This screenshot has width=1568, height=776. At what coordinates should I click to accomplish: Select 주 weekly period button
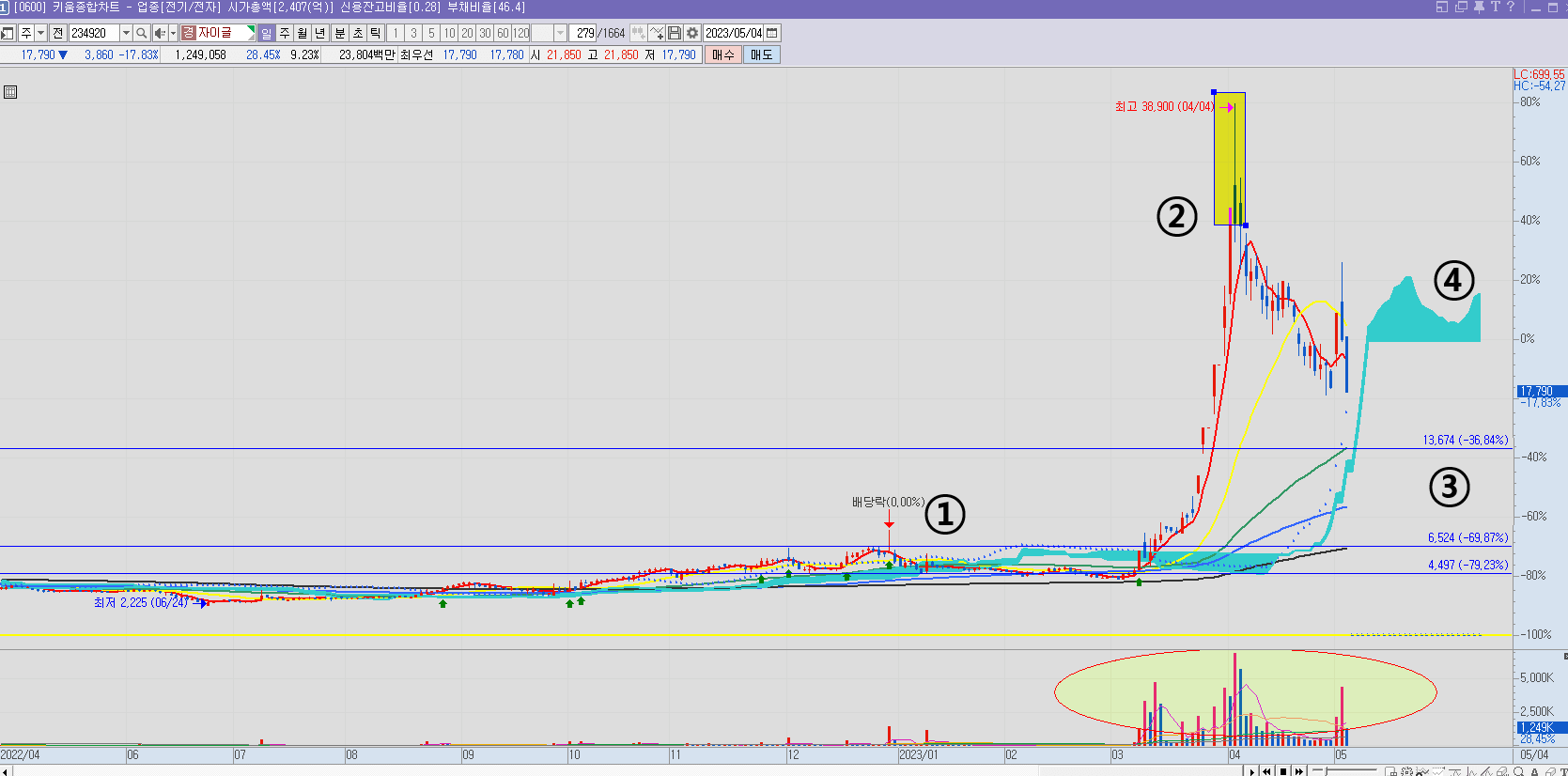[285, 33]
